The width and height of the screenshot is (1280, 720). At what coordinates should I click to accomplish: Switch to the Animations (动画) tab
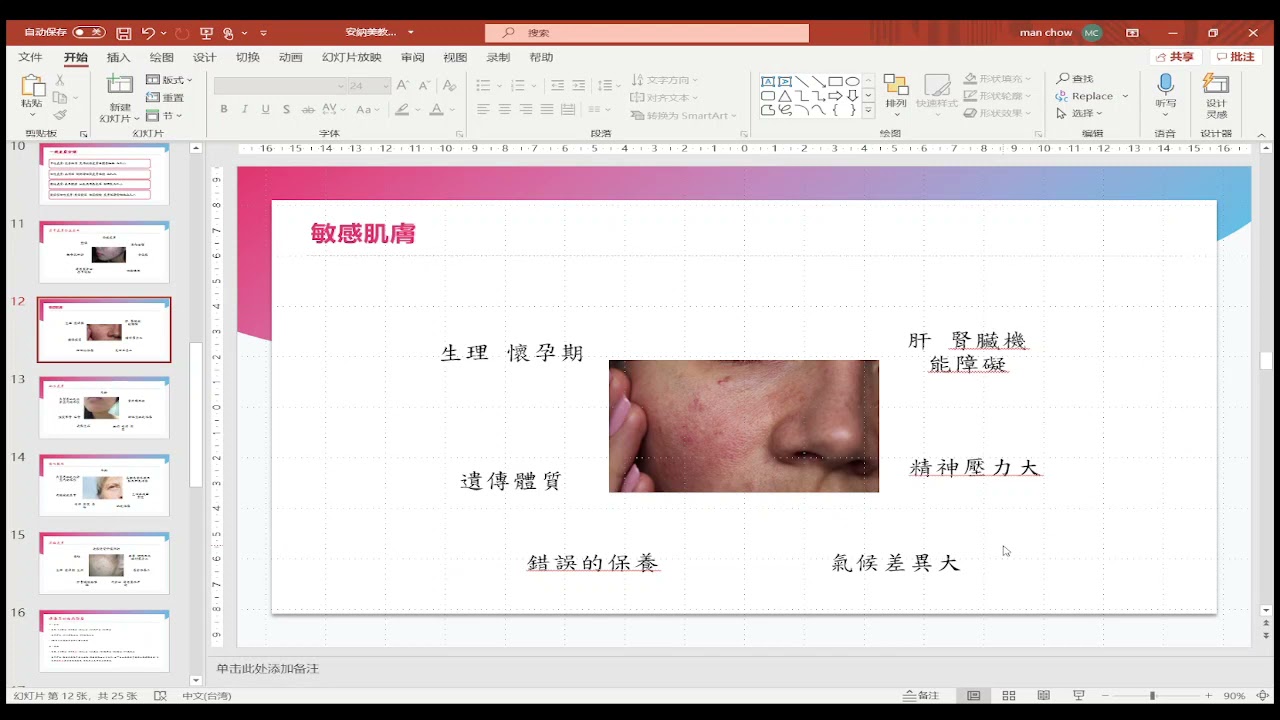[x=290, y=58]
